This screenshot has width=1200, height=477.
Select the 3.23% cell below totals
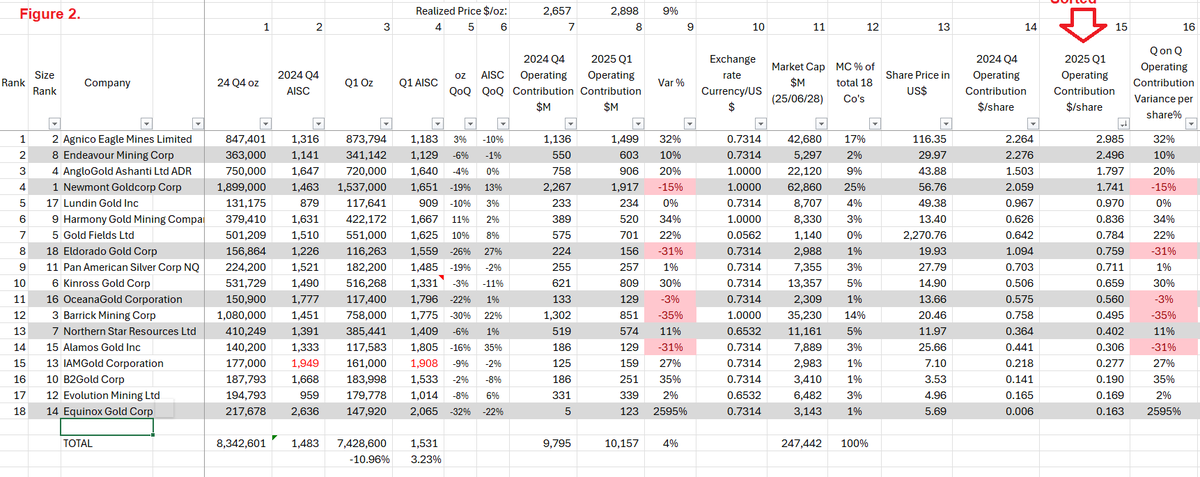[425, 459]
